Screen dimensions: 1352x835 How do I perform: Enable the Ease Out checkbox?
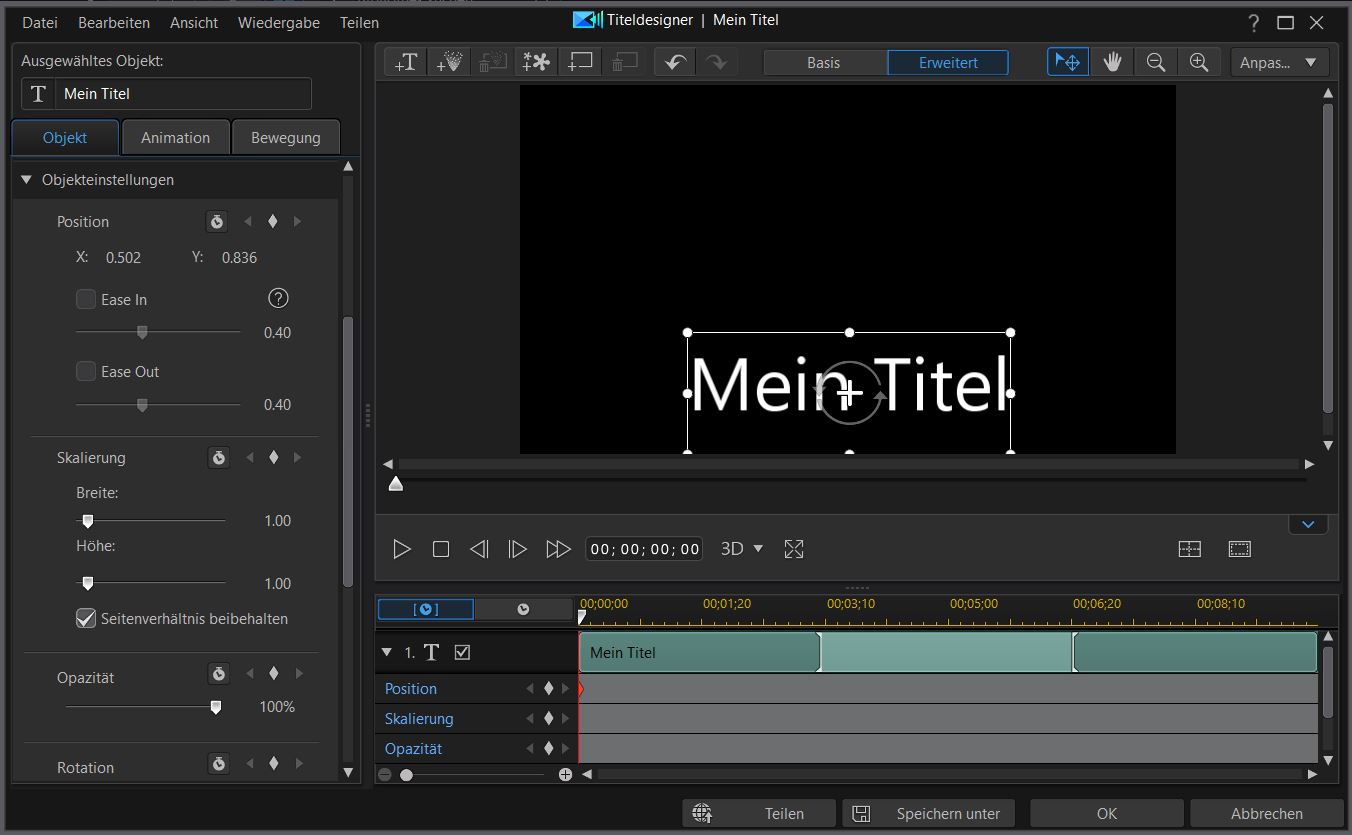point(87,371)
